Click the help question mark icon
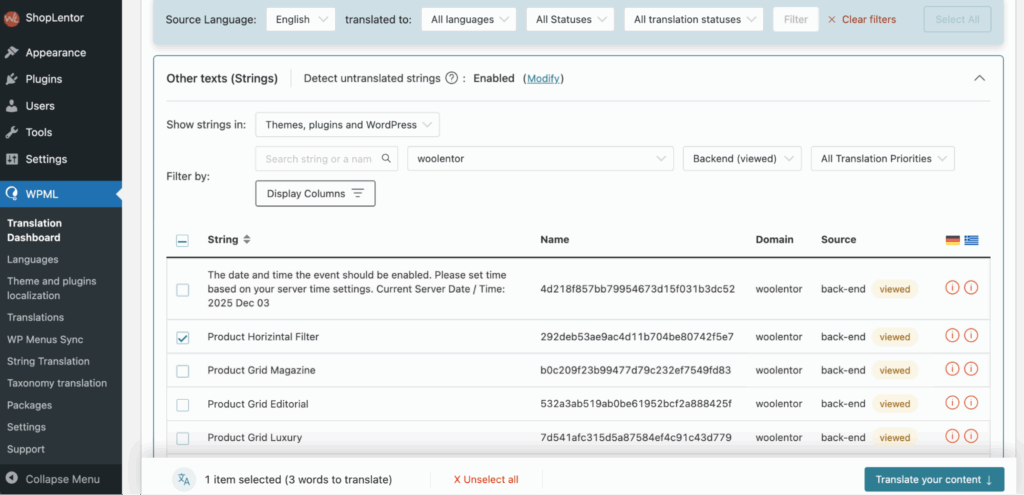The image size is (1024, 495). tap(451, 78)
